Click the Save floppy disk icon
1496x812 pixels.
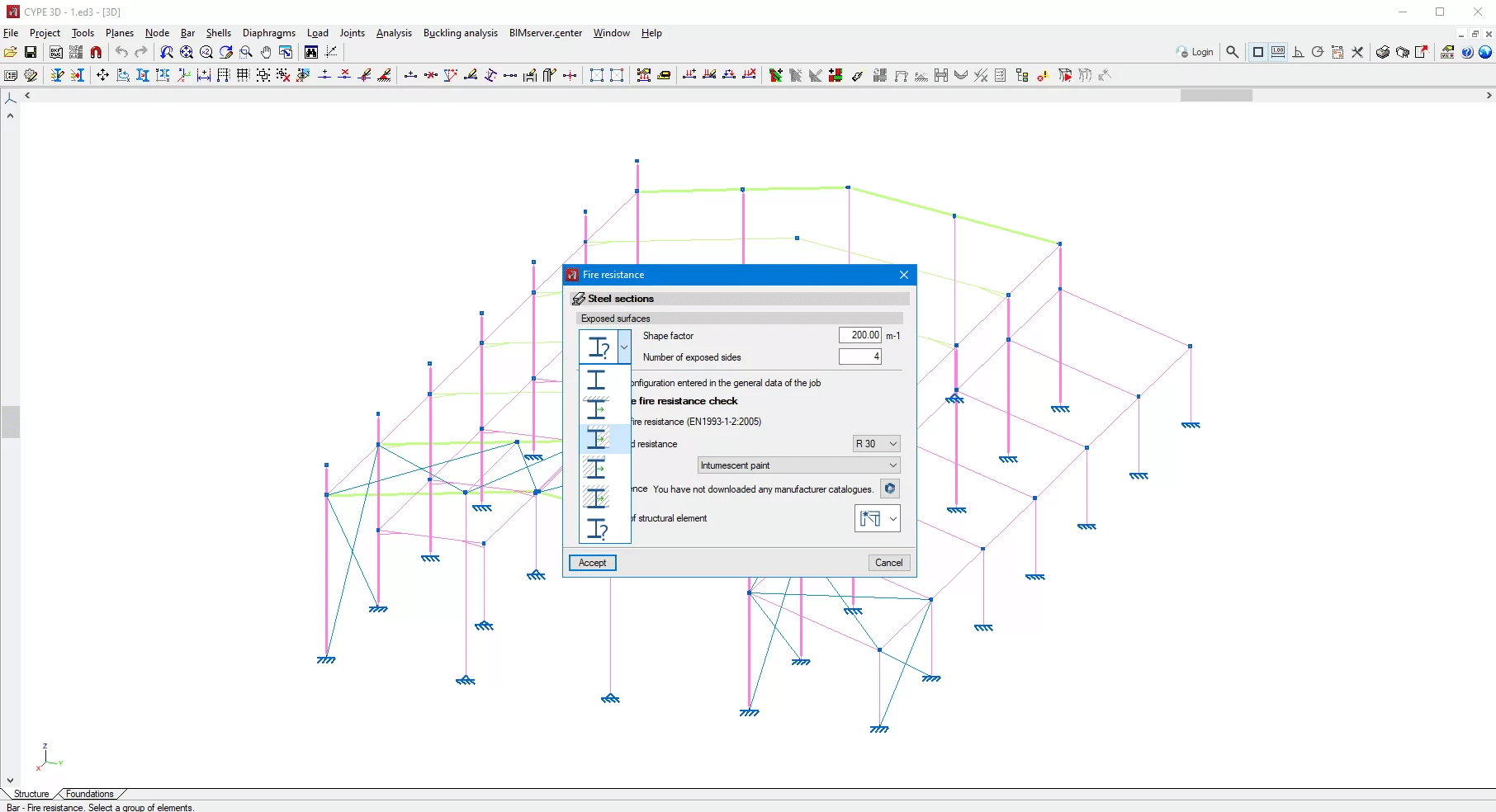pyautogui.click(x=31, y=52)
